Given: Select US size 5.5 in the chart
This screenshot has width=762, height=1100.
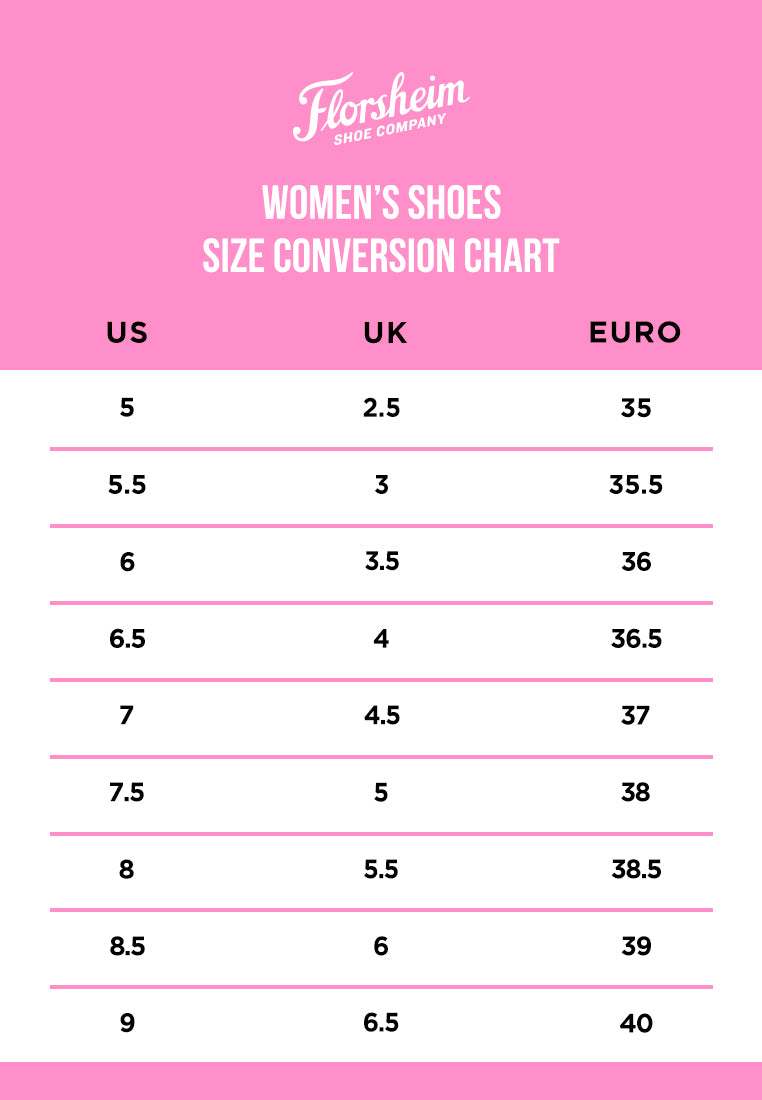Looking at the screenshot, I should click(x=127, y=485).
